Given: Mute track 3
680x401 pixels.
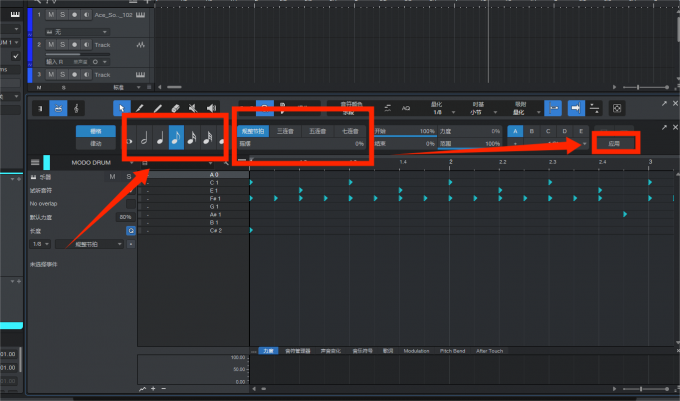Looking at the screenshot, I should tap(51, 75).
